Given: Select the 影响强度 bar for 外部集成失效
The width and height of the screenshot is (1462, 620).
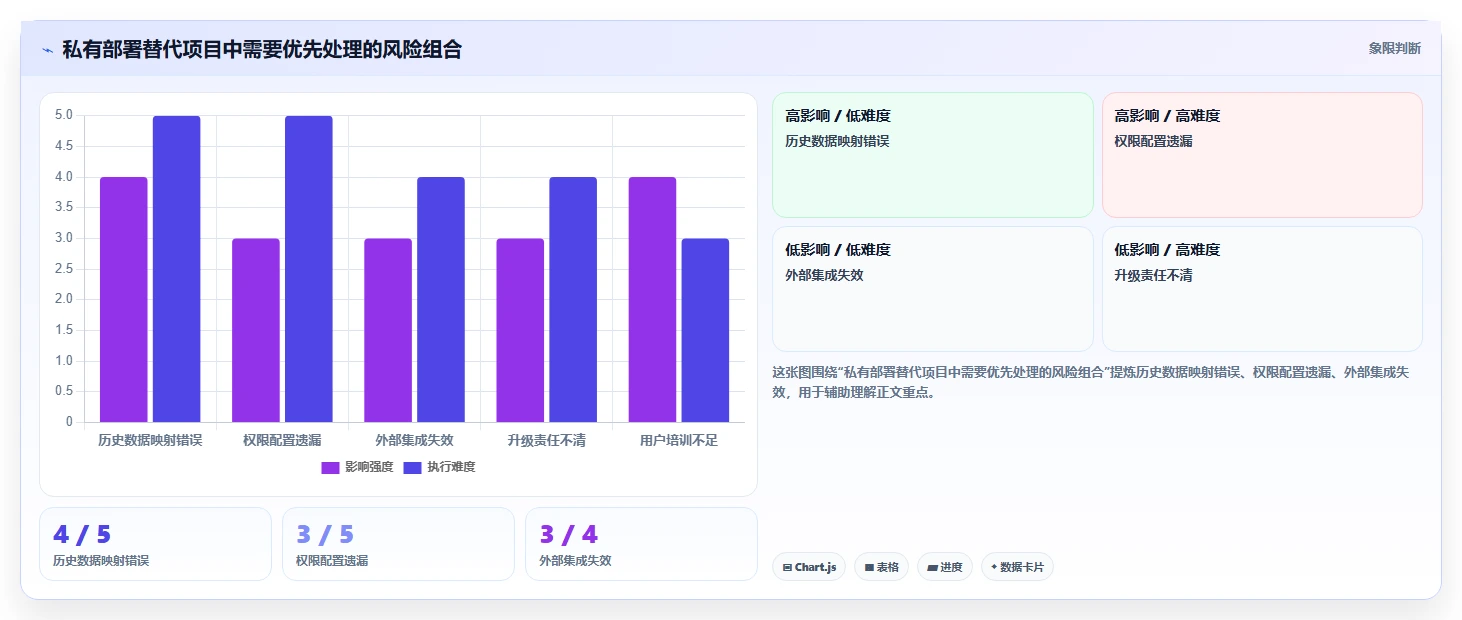Looking at the screenshot, I should tap(388, 330).
